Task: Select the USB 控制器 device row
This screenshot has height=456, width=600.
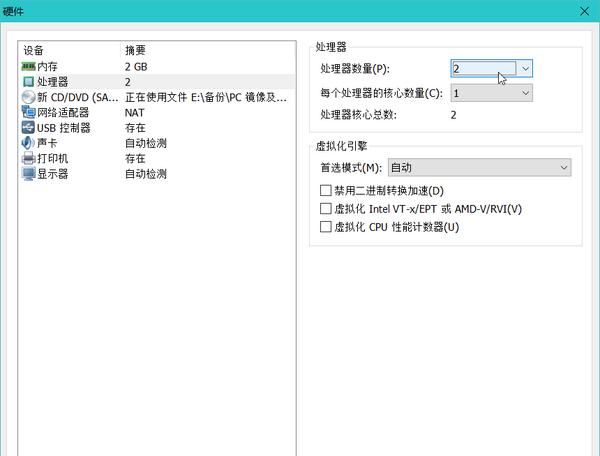Action: click(x=157, y=128)
